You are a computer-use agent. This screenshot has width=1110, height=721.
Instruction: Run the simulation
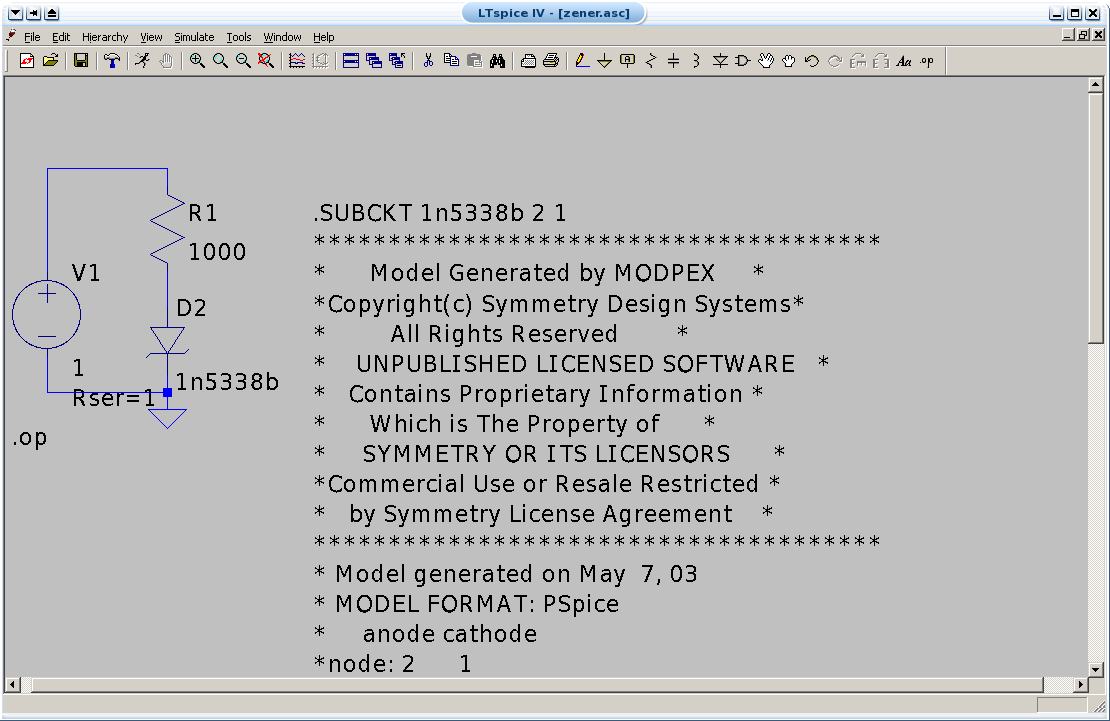[x=141, y=61]
